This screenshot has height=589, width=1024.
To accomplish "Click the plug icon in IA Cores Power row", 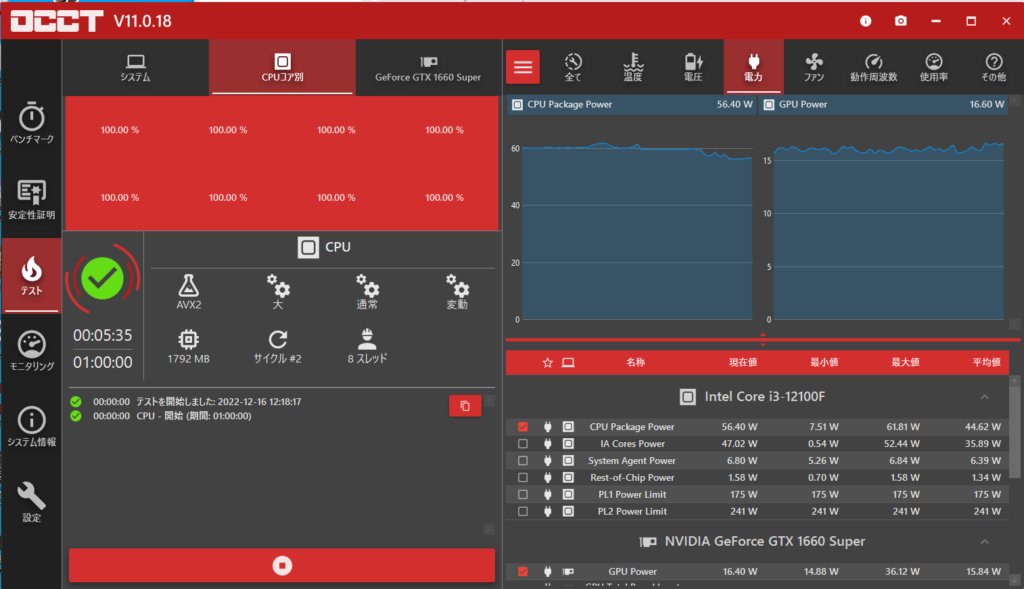I will click(547, 443).
